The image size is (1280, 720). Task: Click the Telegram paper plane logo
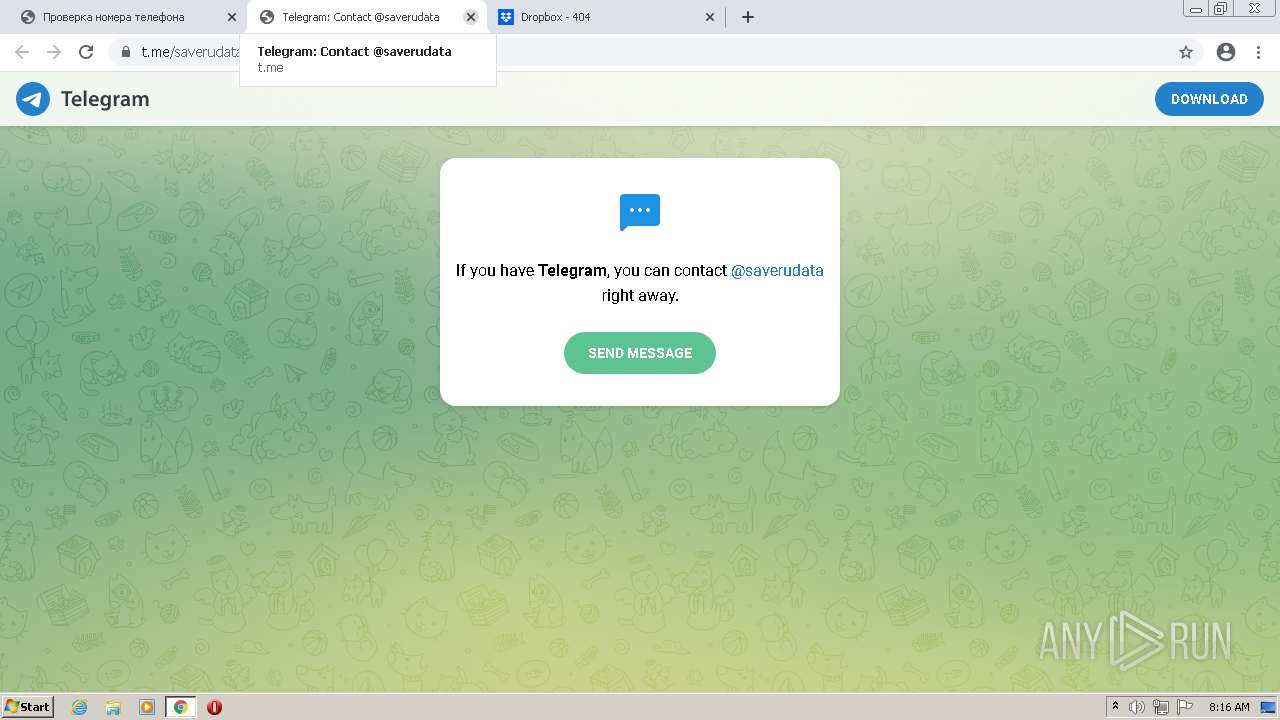click(33, 99)
